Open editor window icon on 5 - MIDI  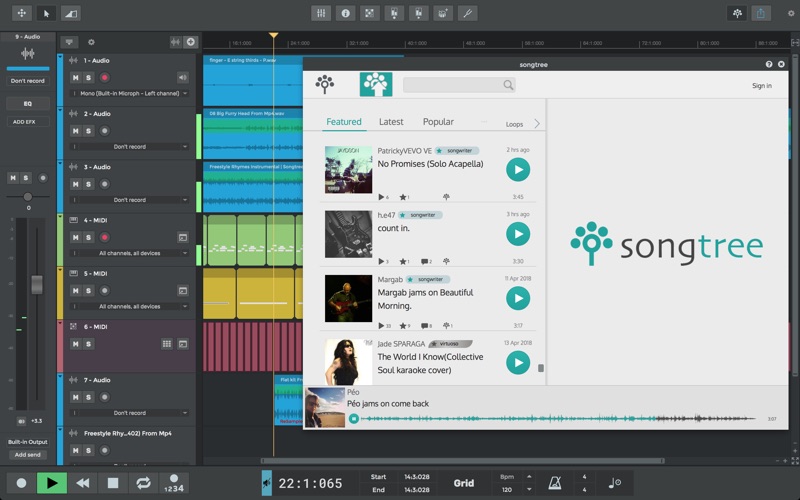183,291
